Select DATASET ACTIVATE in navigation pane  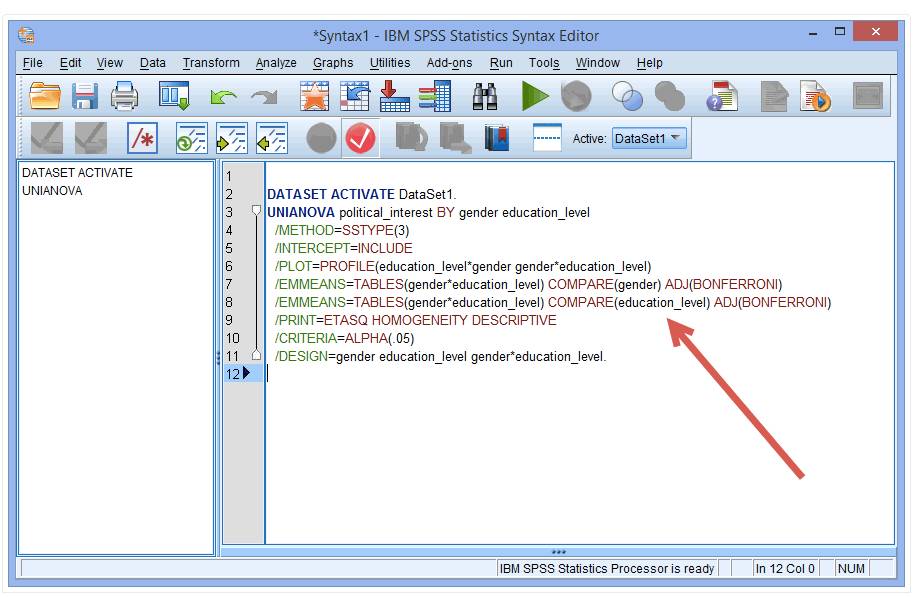pyautogui.click(x=77, y=173)
